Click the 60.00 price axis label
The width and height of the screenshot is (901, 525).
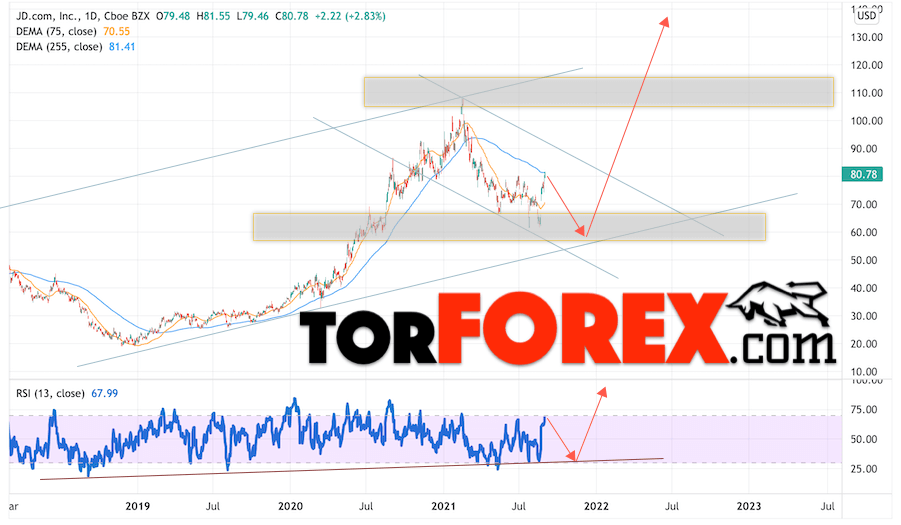[864, 233]
